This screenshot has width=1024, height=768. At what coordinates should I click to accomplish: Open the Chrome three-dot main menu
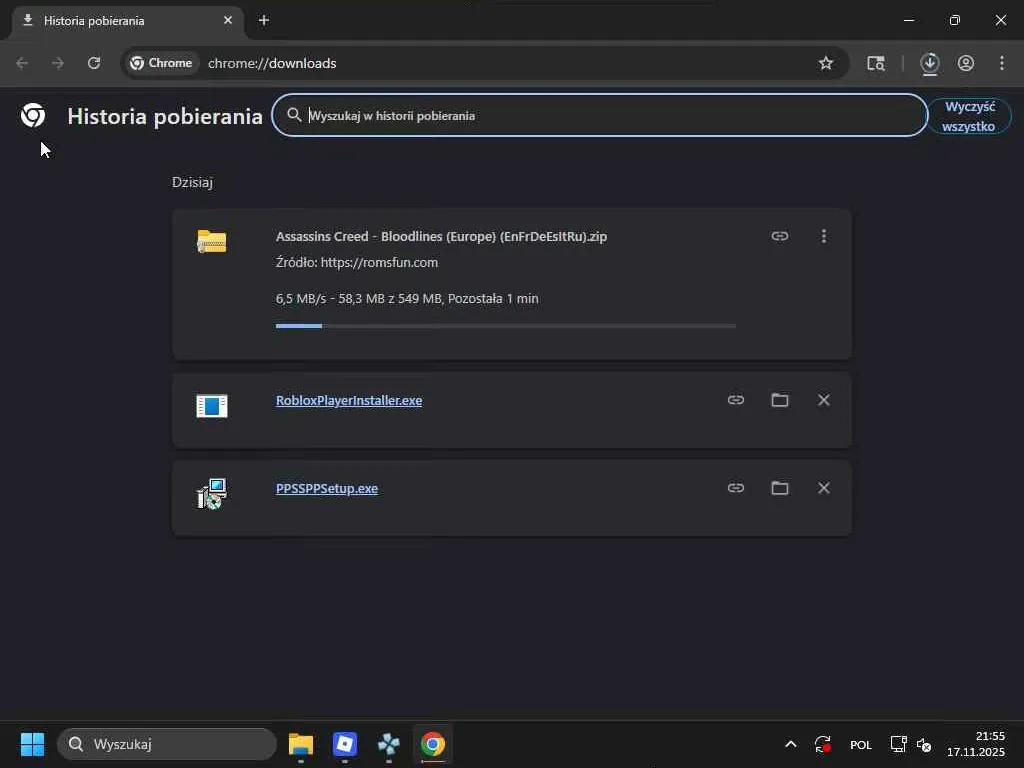point(1002,63)
